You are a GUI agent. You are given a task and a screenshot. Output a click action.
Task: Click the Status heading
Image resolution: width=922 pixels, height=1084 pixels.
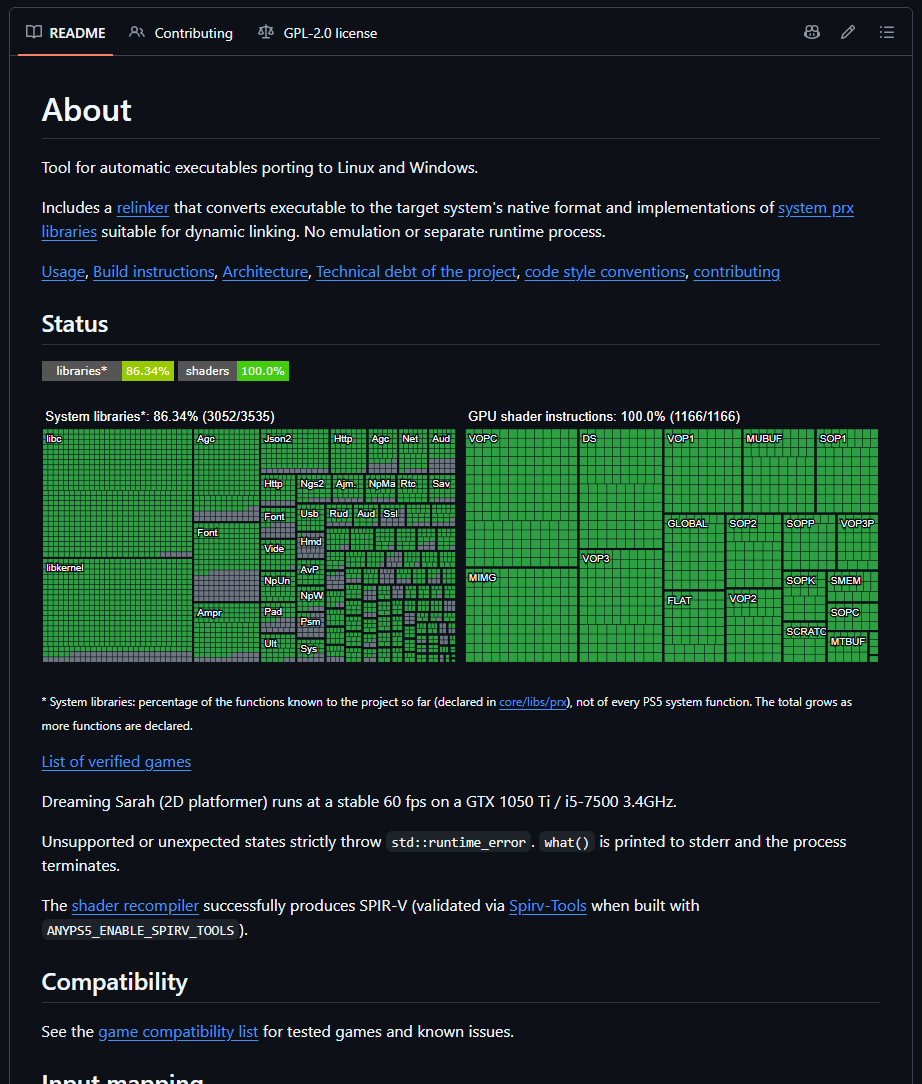[75, 324]
